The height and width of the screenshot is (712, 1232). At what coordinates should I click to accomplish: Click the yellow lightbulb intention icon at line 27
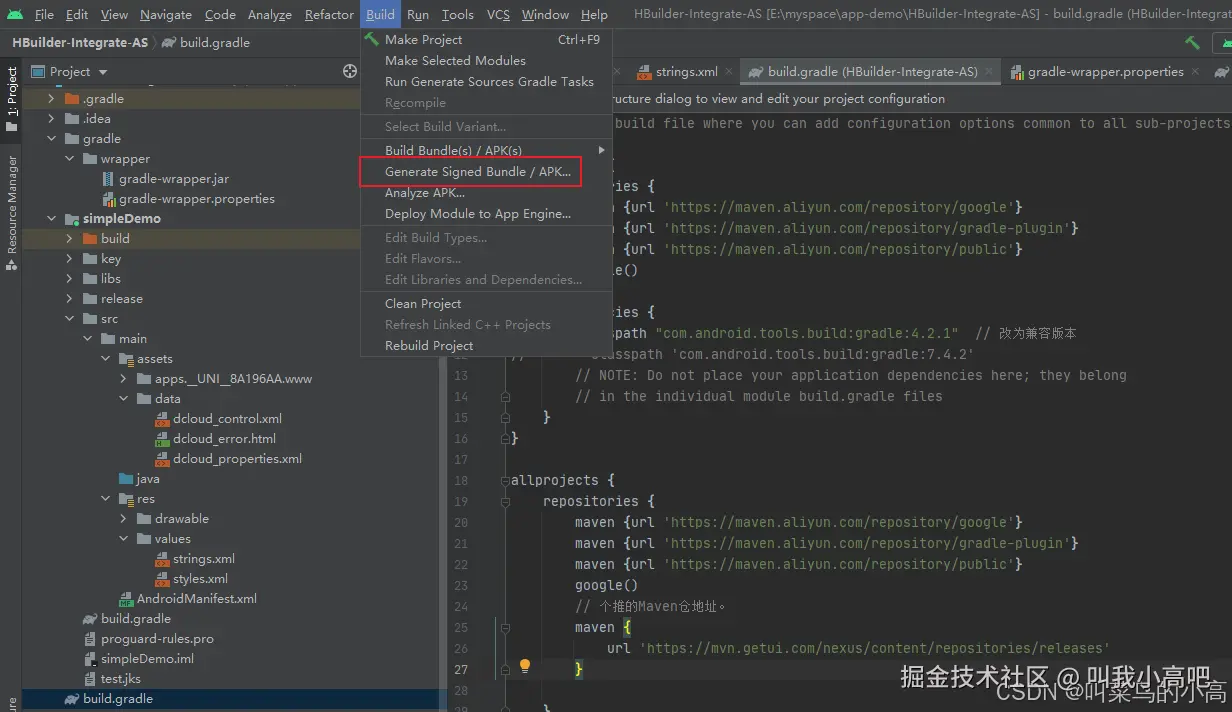point(524,666)
